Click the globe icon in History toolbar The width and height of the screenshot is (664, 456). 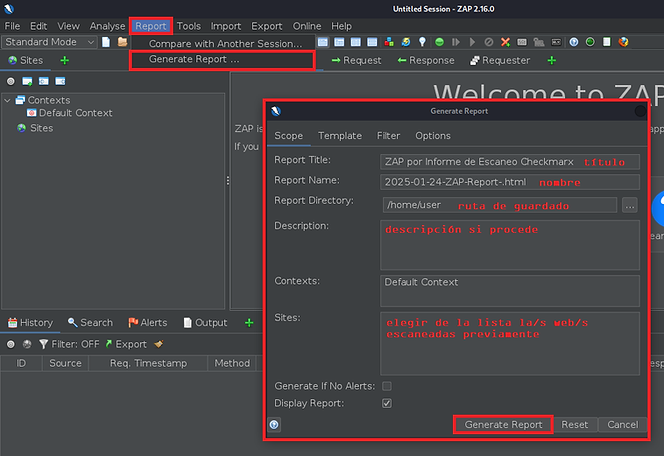click(x=27, y=344)
